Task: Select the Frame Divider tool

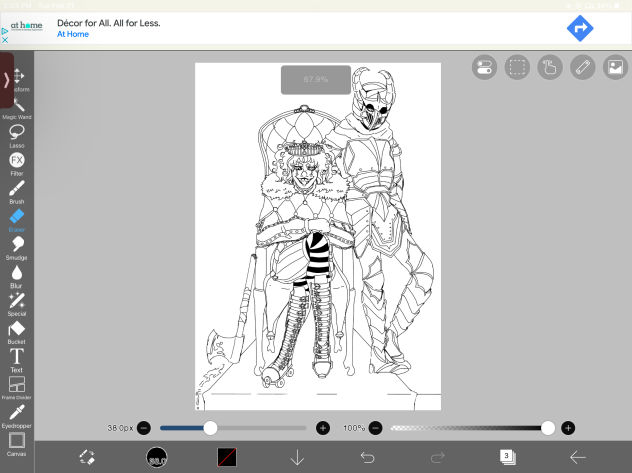Action: click(17, 388)
